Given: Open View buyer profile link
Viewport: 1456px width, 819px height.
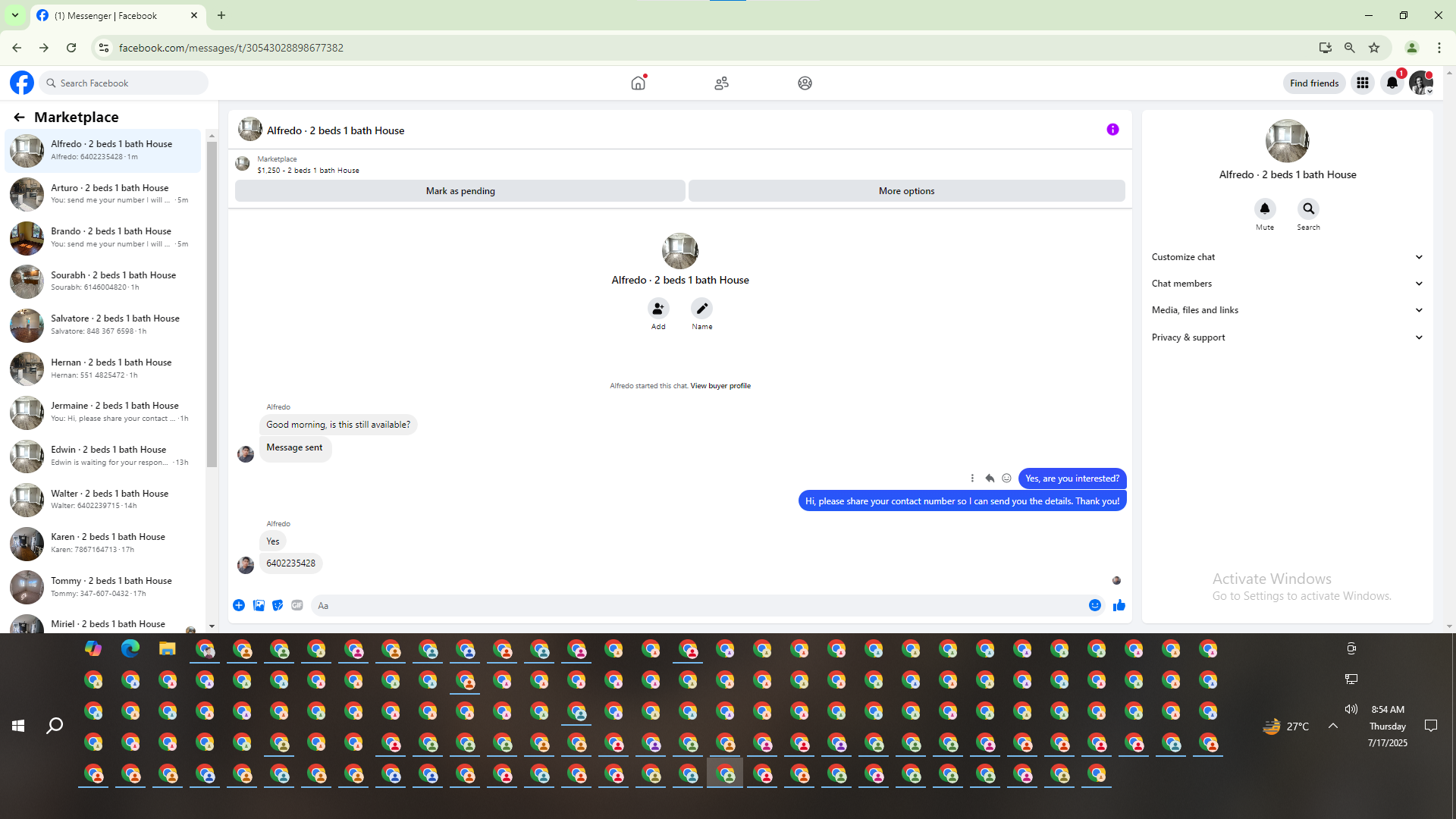Looking at the screenshot, I should point(720,386).
